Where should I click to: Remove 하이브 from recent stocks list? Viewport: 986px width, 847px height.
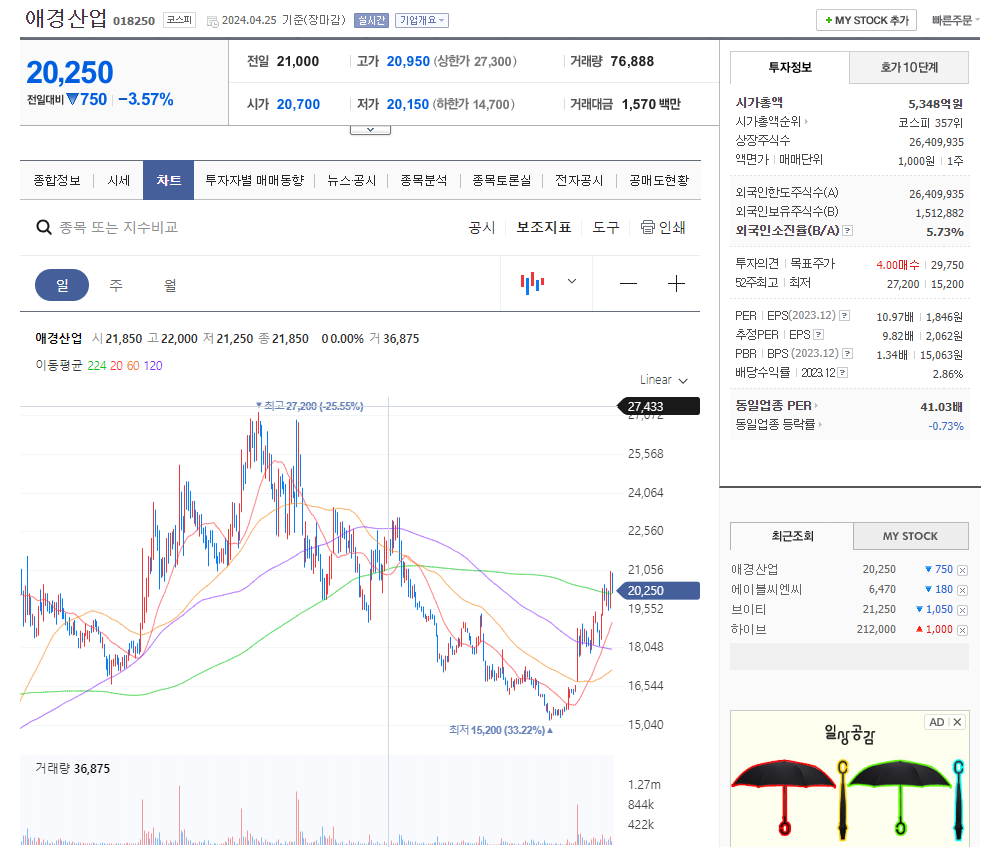click(962, 630)
